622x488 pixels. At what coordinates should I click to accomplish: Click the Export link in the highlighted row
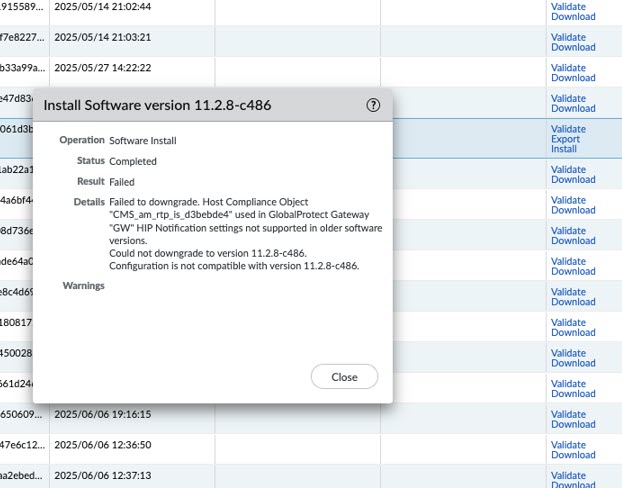[x=565, y=139]
